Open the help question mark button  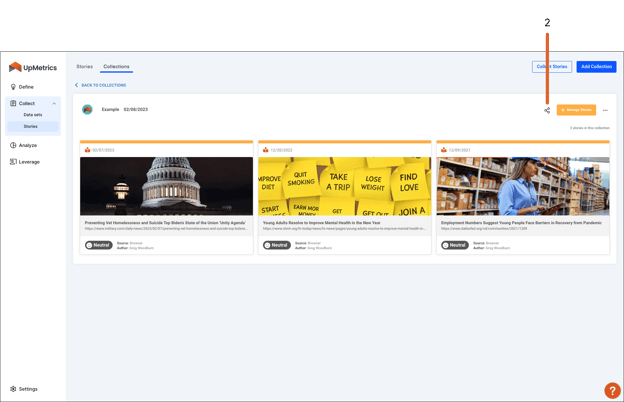tap(612, 390)
